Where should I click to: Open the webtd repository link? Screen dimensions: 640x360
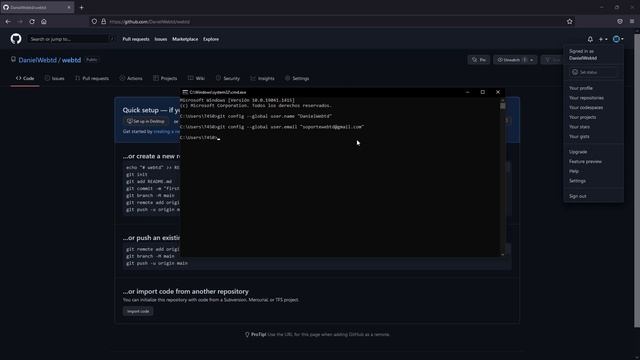click(x=71, y=60)
